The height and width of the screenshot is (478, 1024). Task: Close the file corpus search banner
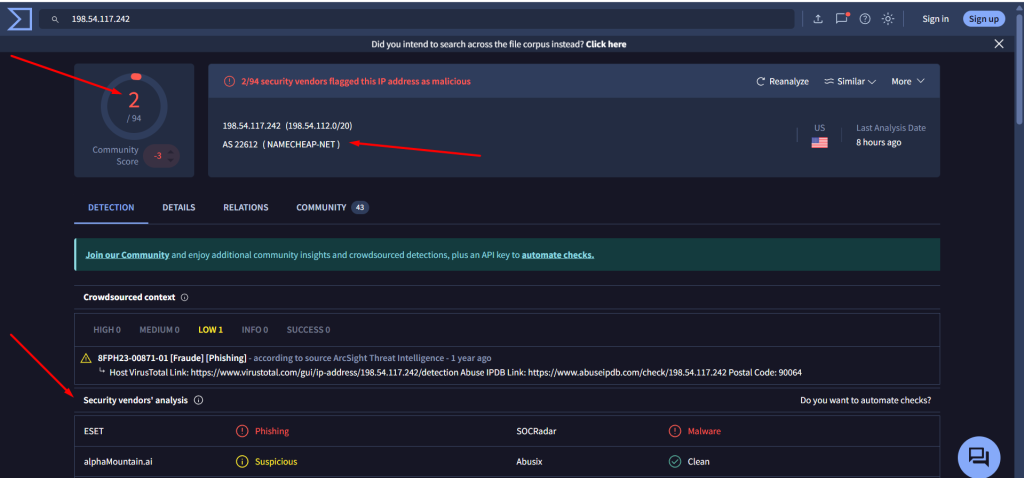999,44
